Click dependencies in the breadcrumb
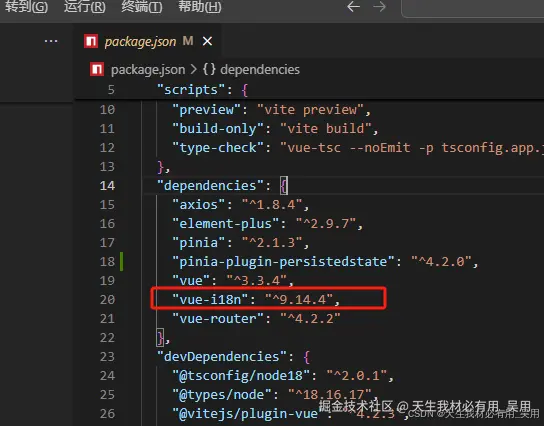 point(260,69)
